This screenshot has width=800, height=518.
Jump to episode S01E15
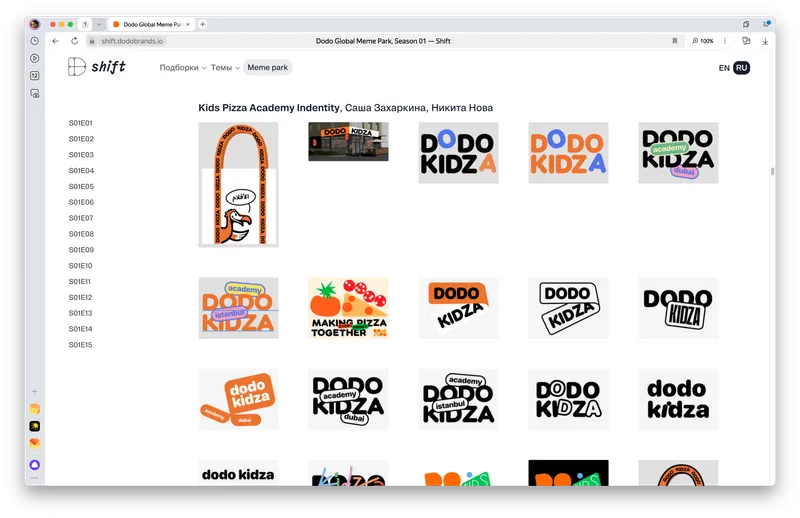point(81,344)
